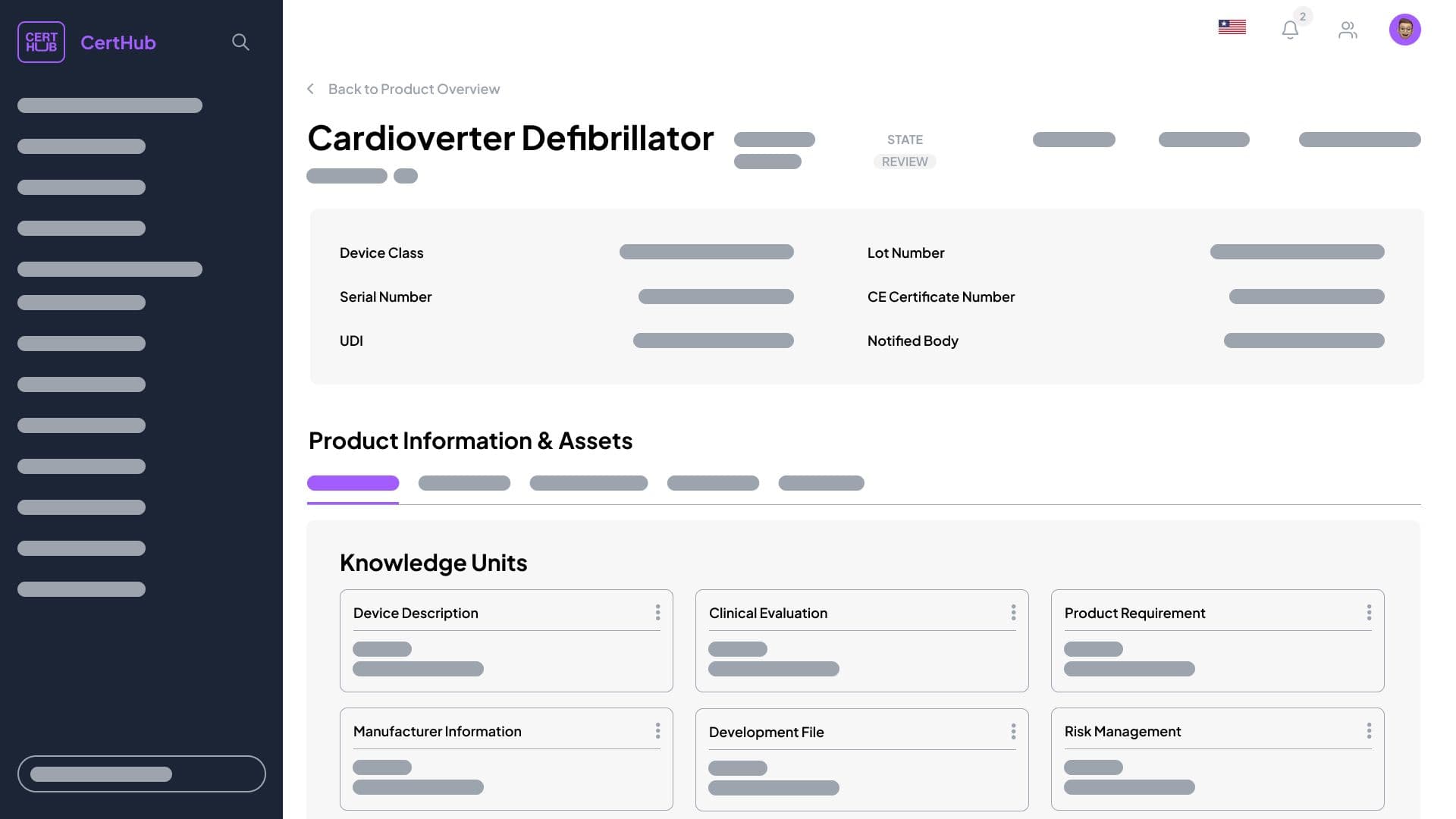Click the REVIEW state badge
The width and height of the screenshot is (1456, 819).
click(904, 162)
